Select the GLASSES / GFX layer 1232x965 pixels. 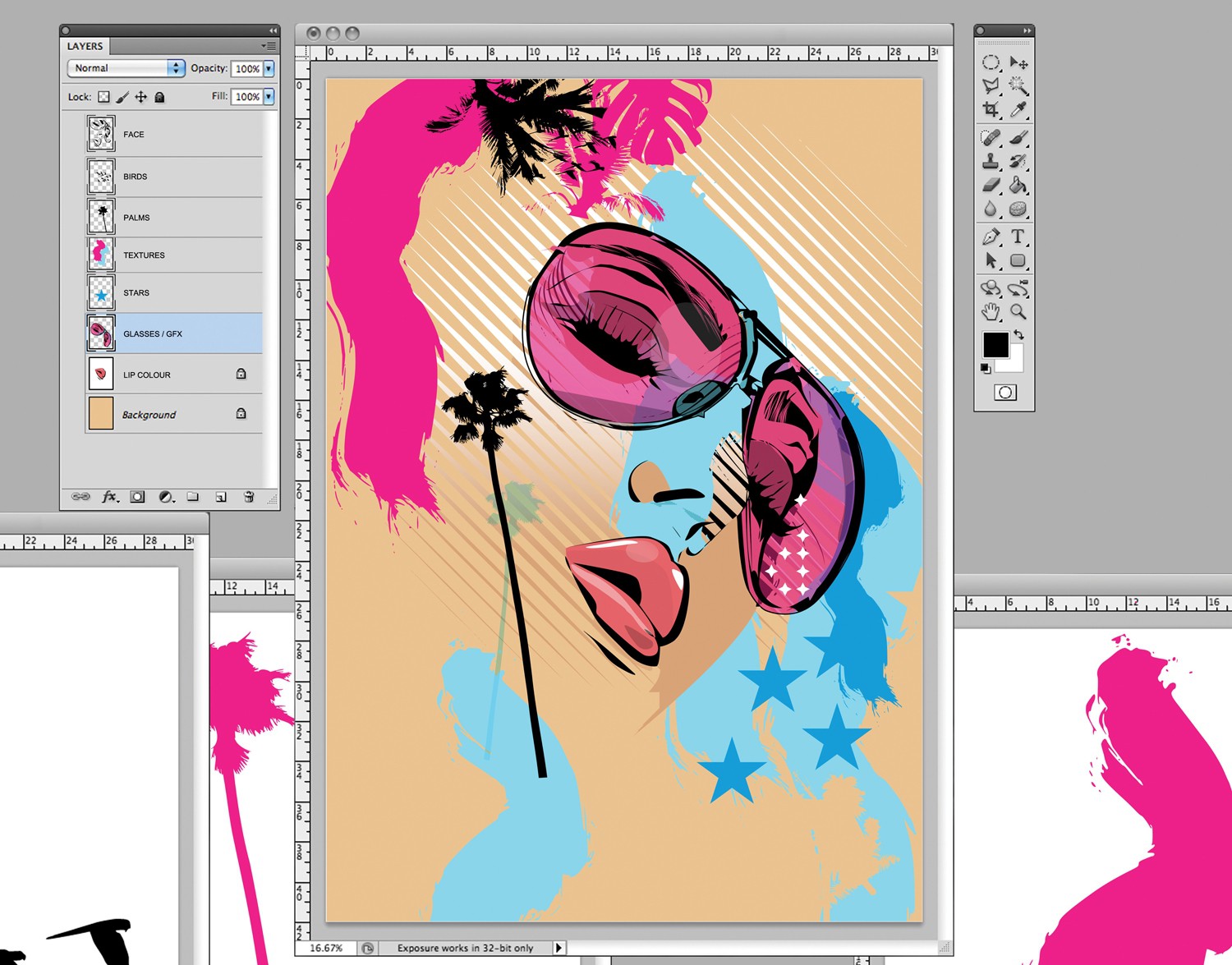click(x=174, y=333)
